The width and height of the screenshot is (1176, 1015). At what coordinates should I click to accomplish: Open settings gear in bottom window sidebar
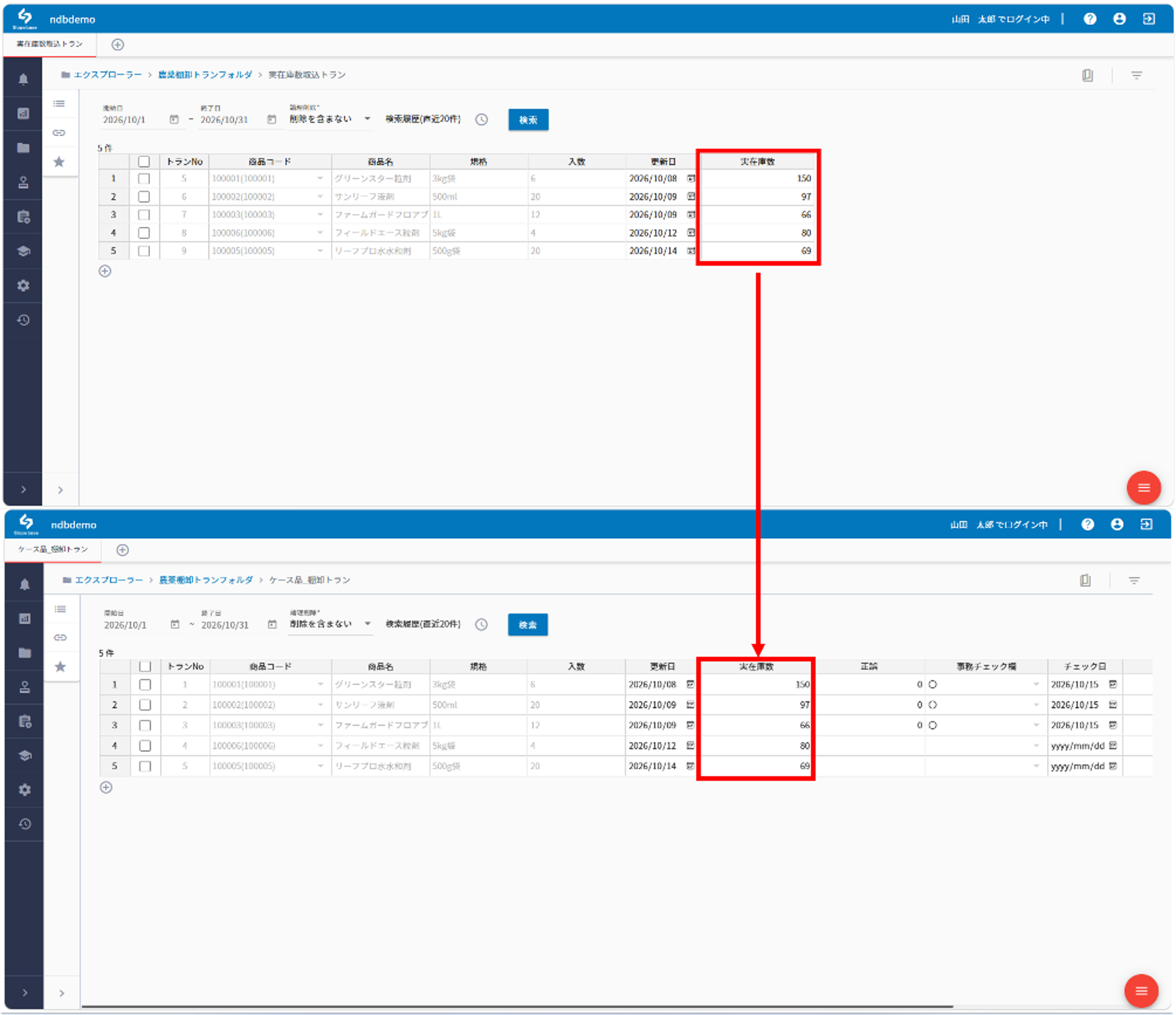tap(25, 790)
